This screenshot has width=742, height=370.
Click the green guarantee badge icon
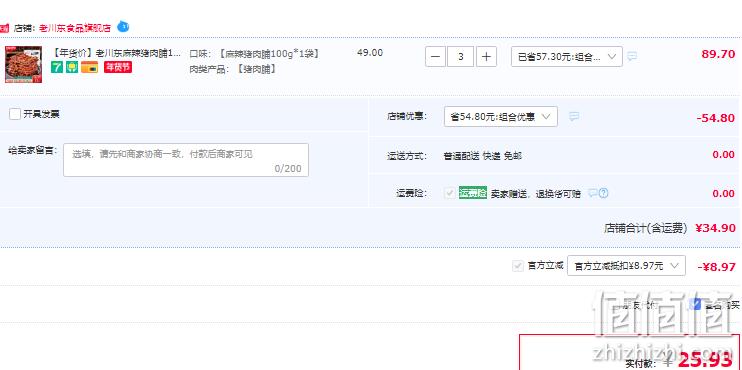[72, 67]
